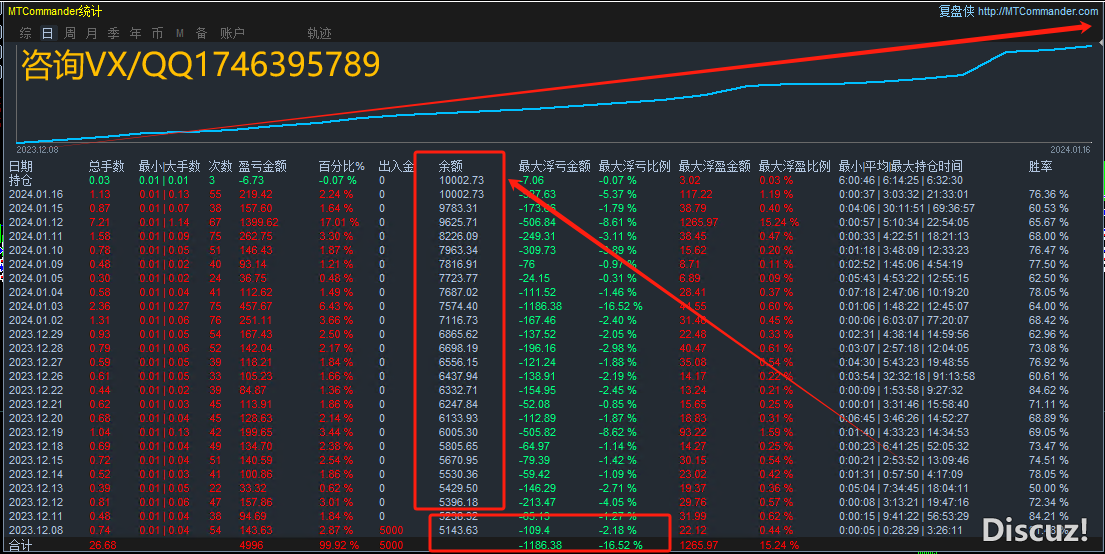Viewport: 1105px width, 554px height.
Task: Switch to the 综 summary tab
Action: [x=26, y=33]
